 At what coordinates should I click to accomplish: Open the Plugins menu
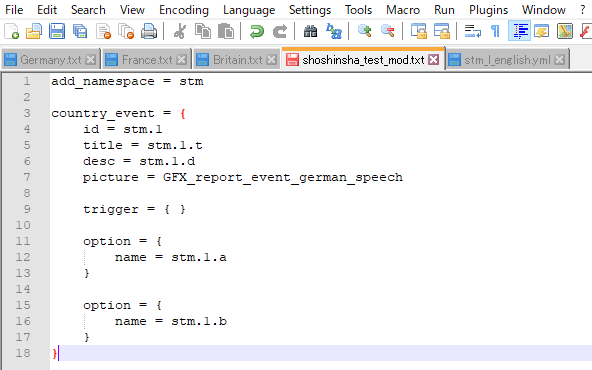tap(488, 9)
